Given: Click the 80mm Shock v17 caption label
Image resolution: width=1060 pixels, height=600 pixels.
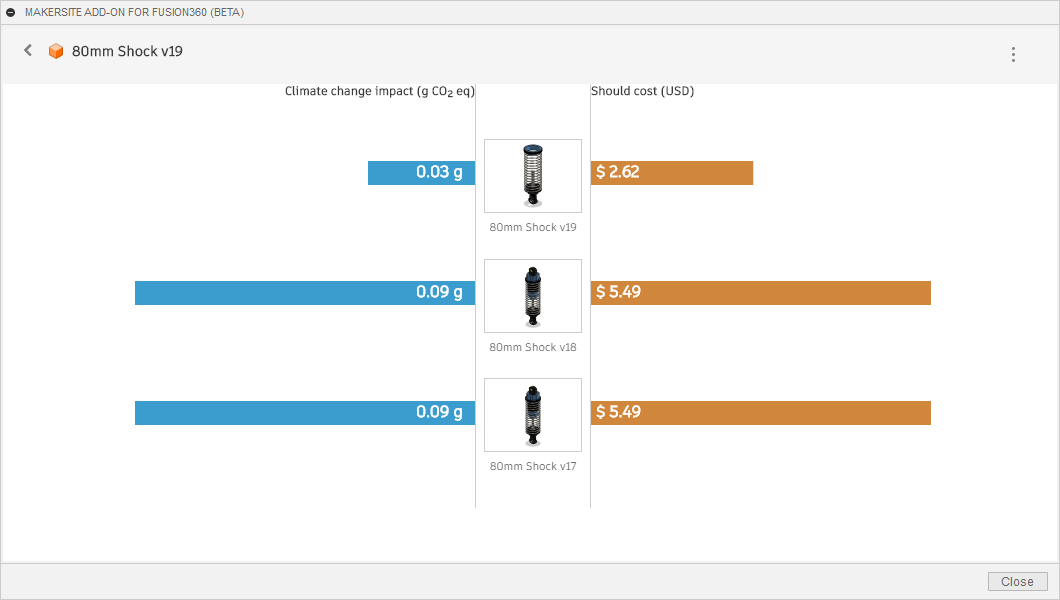Looking at the screenshot, I should 533,466.
